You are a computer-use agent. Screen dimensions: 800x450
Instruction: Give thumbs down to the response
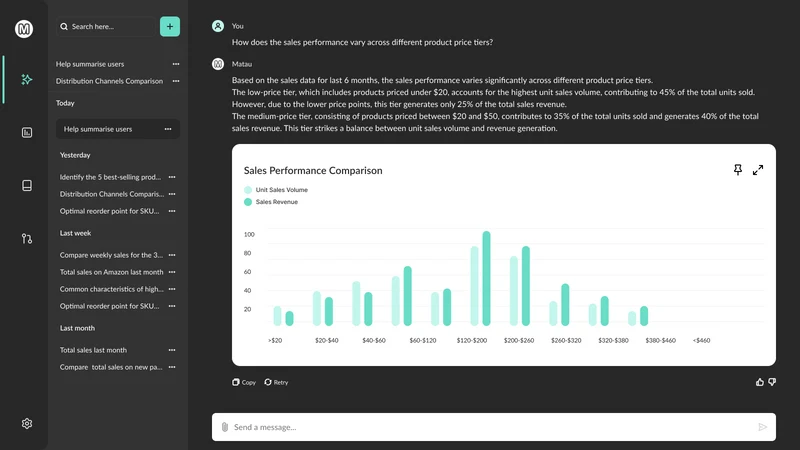tap(772, 382)
